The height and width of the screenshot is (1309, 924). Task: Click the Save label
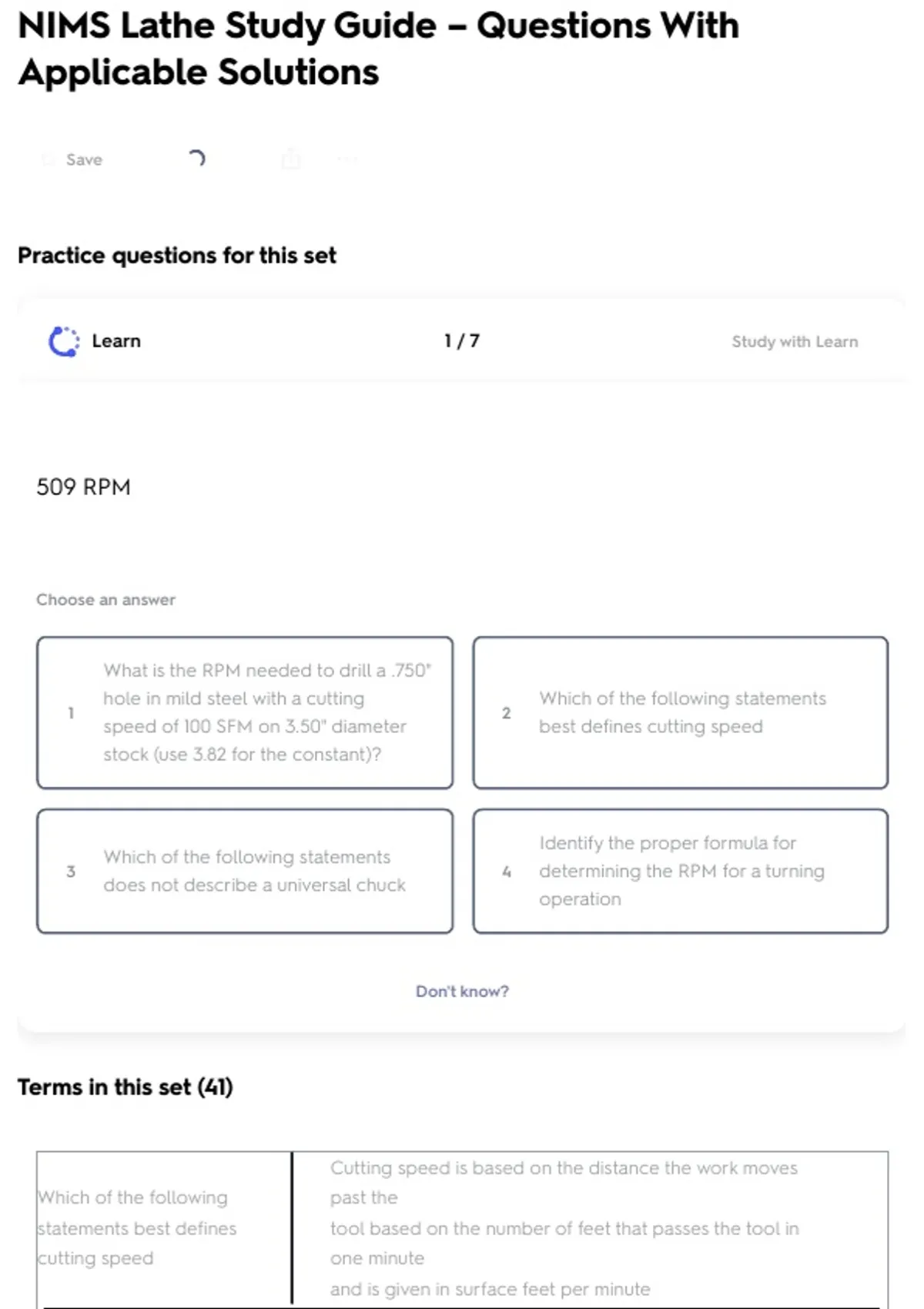pyautogui.click(x=84, y=159)
